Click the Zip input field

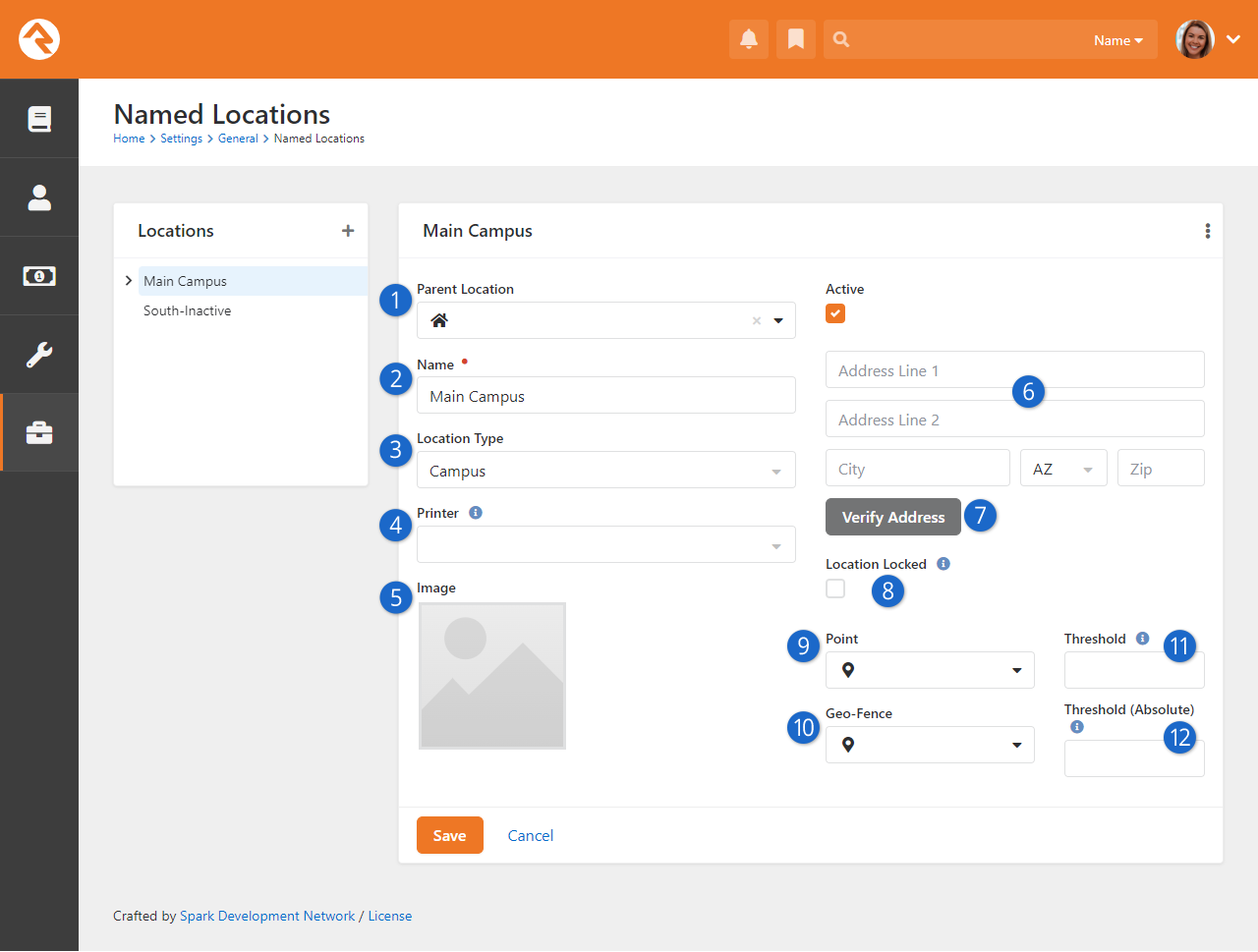(x=1162, y=469)
